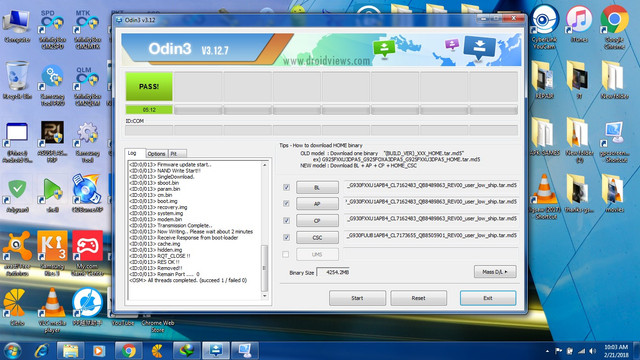Open File Explorer from the taskbar
This screenshot has height=360, width=640.
70,351
